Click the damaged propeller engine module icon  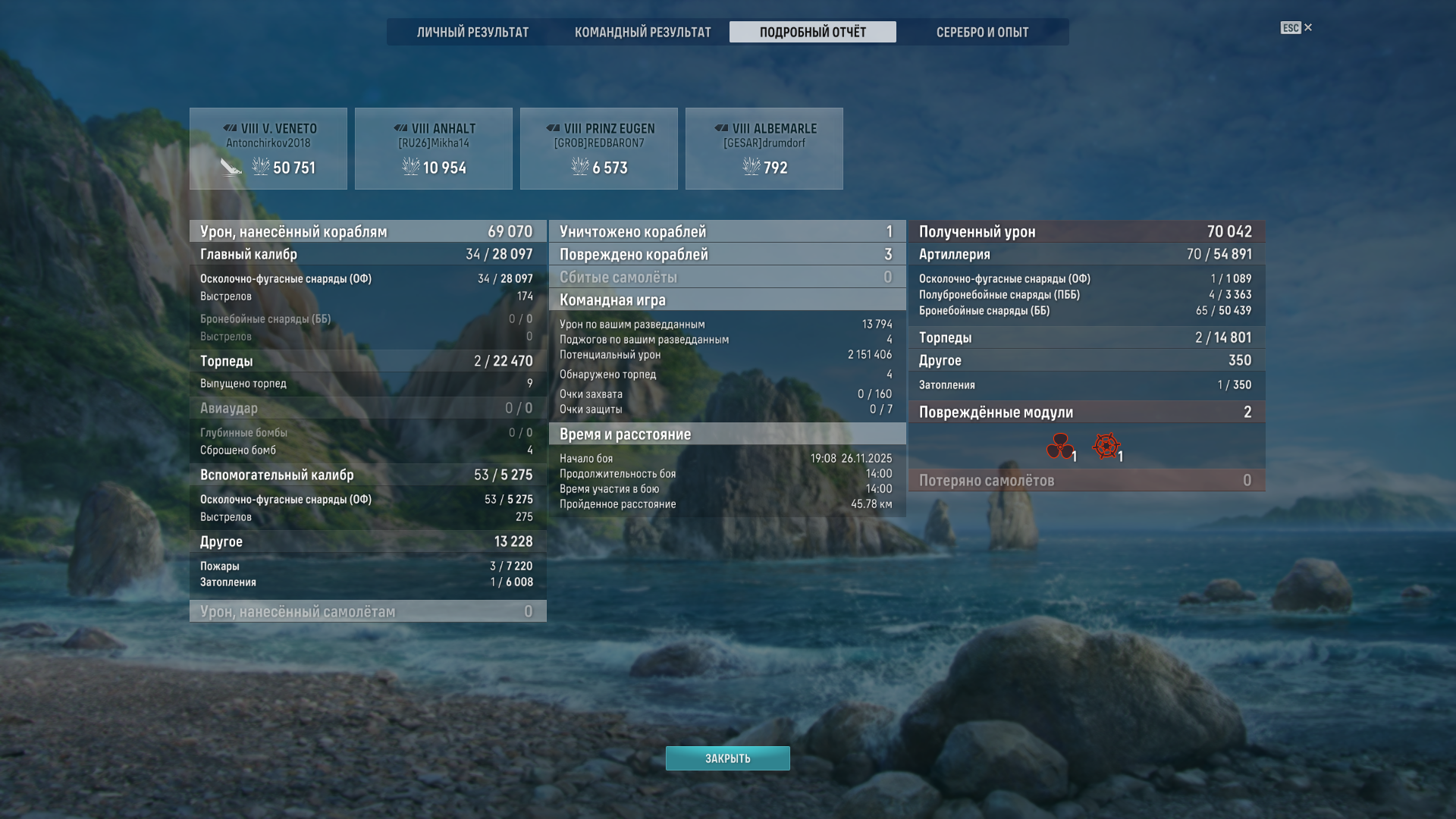[1059, 446]
